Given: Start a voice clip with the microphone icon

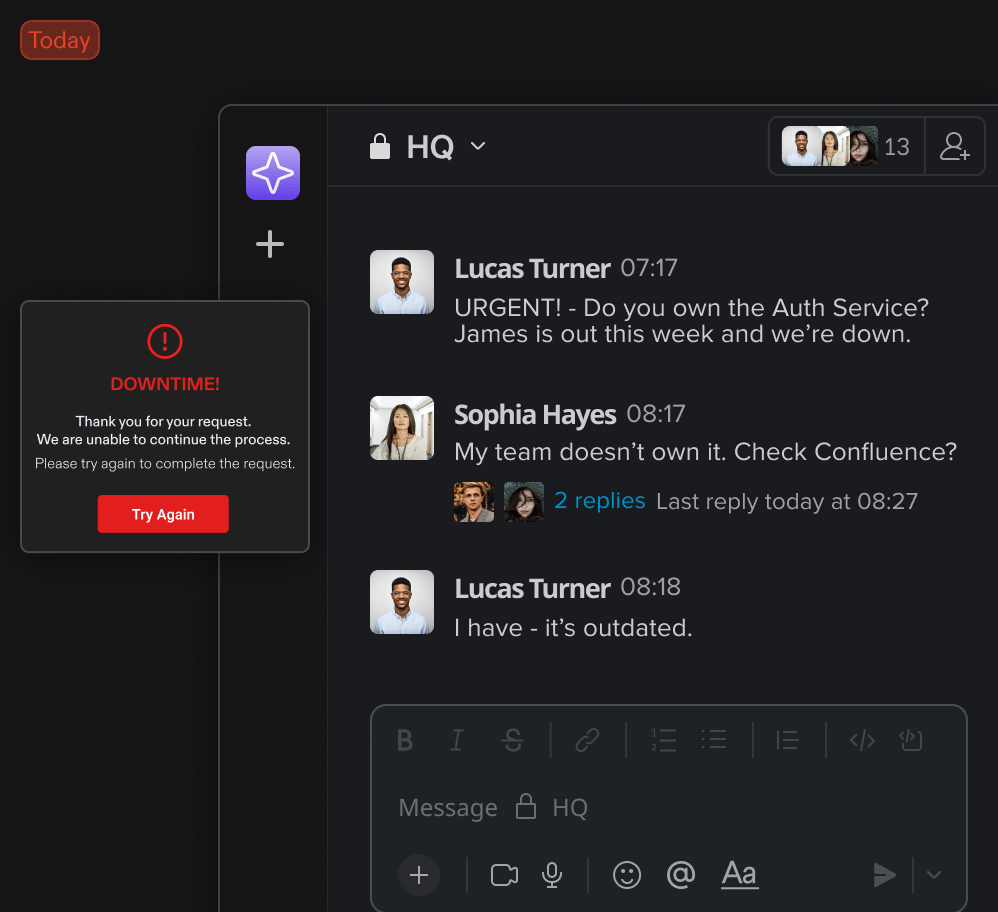Looking at the screenshot, I should 552,874.
